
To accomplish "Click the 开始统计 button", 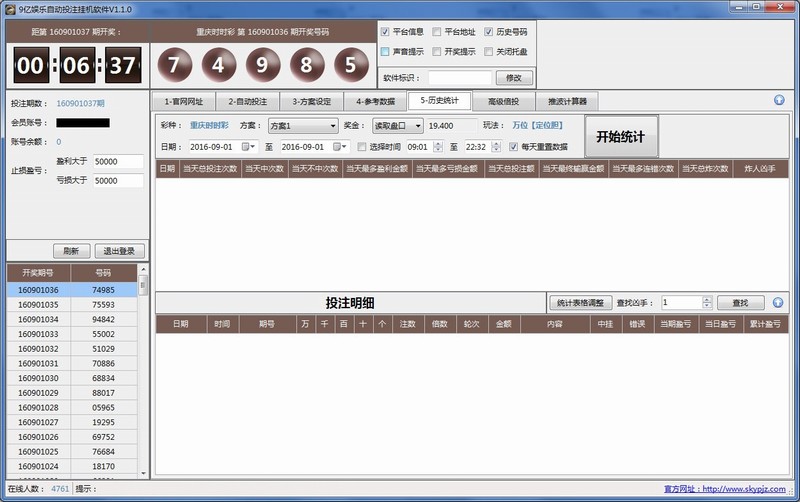I will 619,136.
